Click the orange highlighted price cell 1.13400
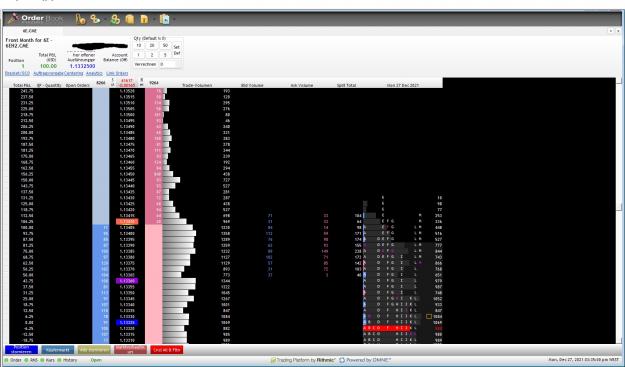The image size is (625, 367). (127, 222)
